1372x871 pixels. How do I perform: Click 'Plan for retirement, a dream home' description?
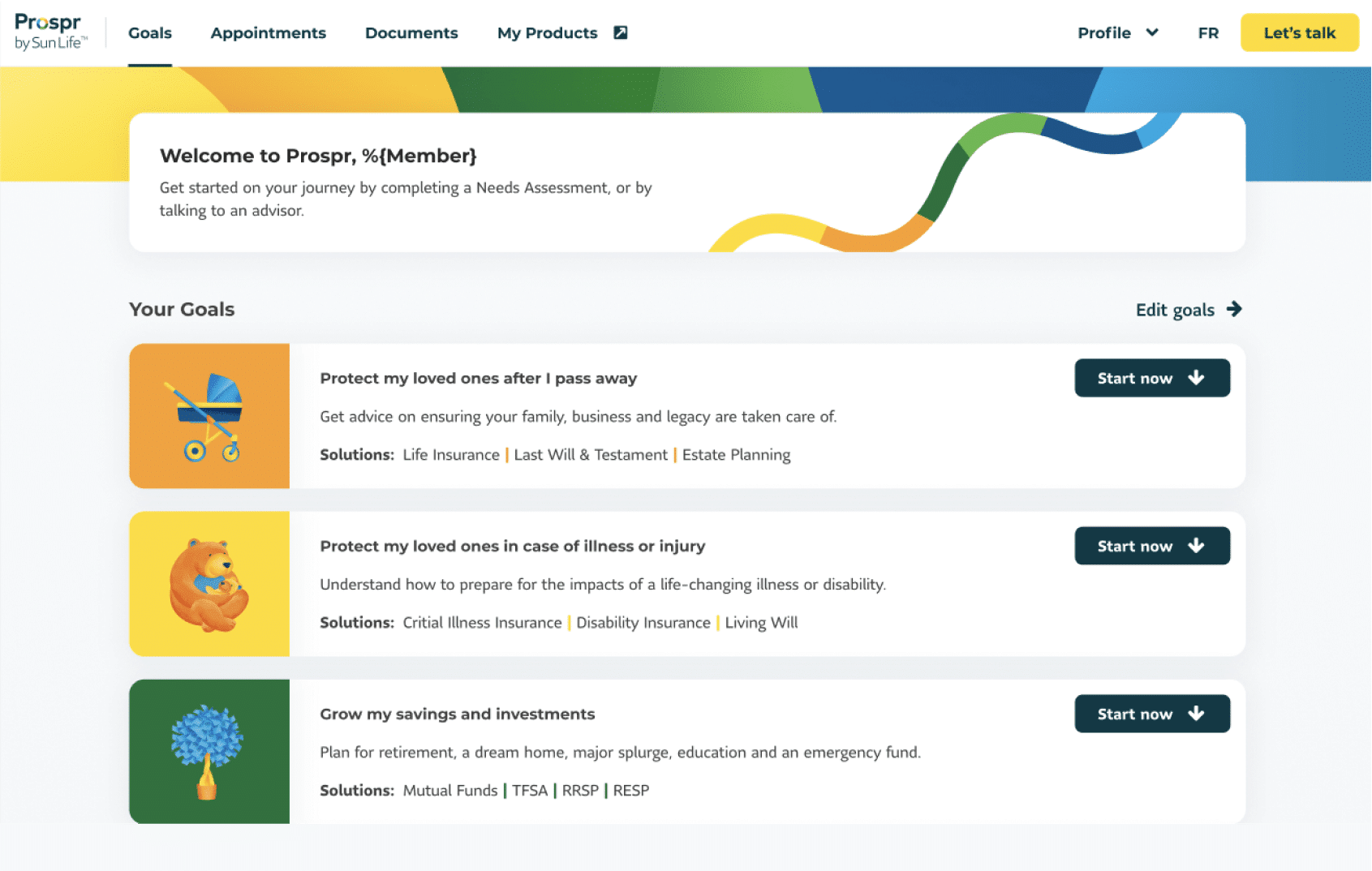coord(621,753)
